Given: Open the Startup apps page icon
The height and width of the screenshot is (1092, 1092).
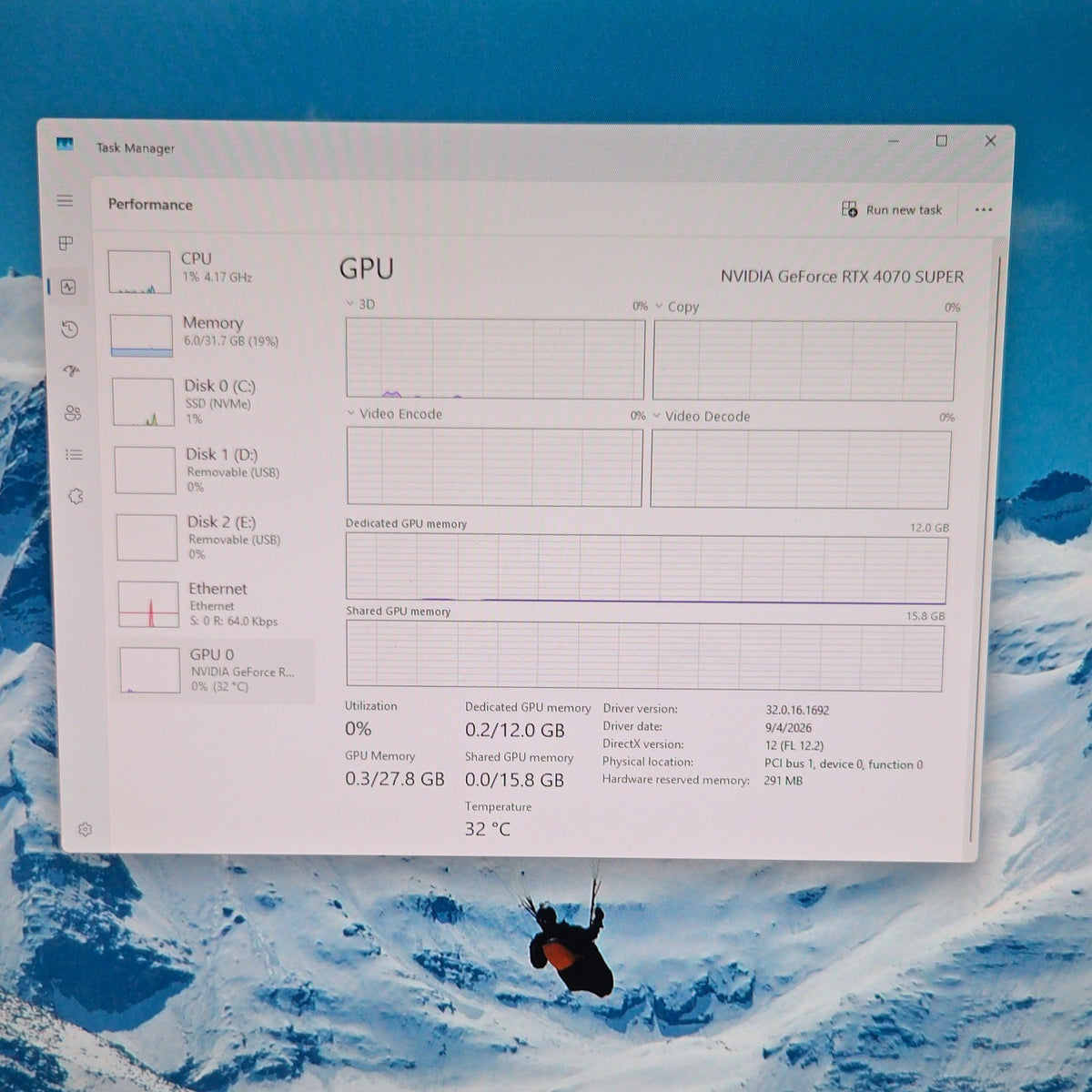Looking at the screenshot, I should 71,371.
